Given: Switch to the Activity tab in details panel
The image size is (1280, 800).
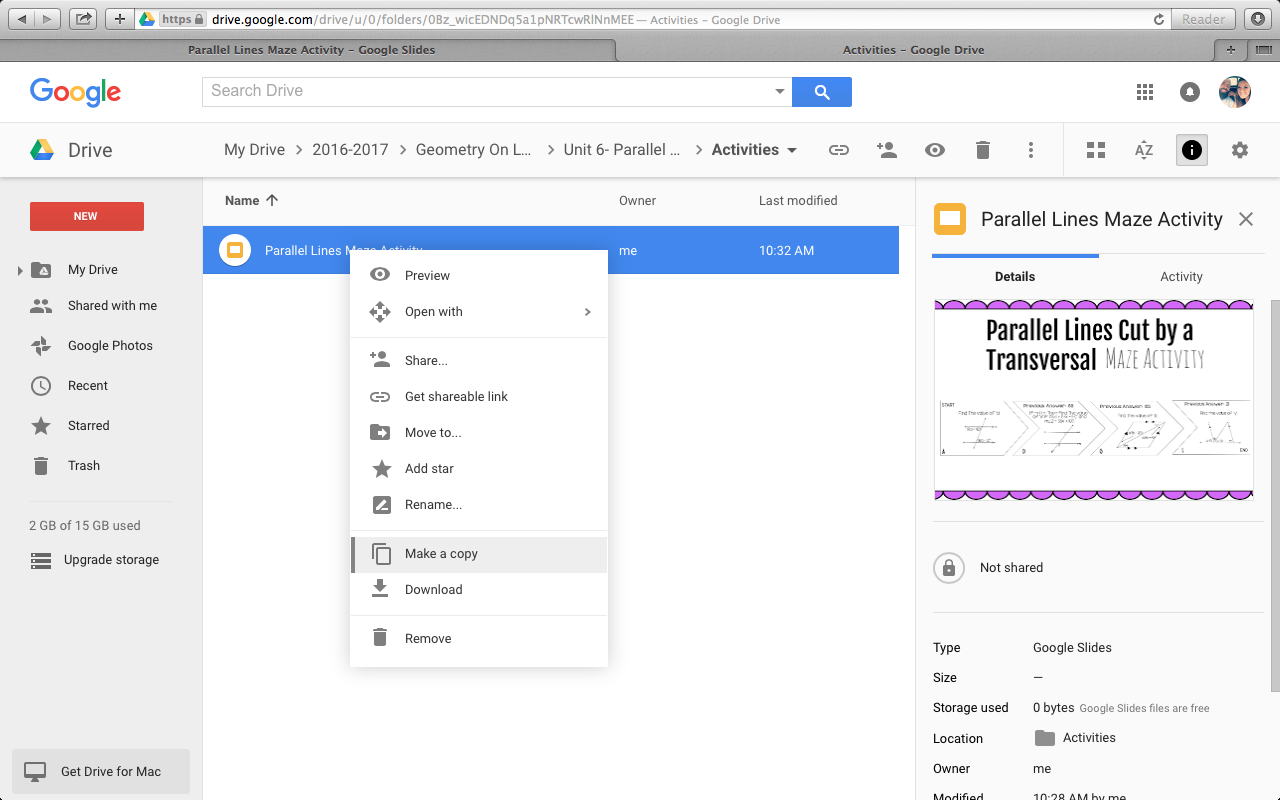Looking at the screenshot, I should click(x=1181, y=276).
